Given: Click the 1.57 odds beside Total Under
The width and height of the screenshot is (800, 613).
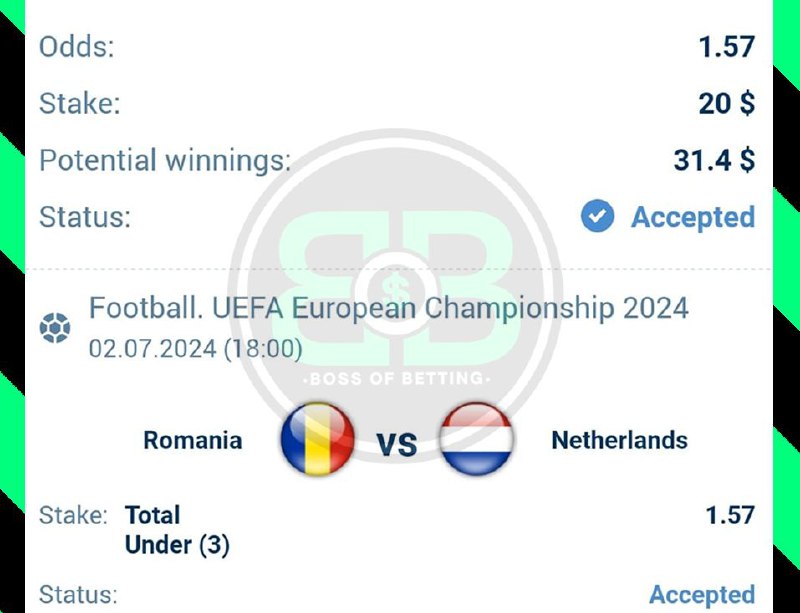Looking at the screenshot, I should [730, 515].
